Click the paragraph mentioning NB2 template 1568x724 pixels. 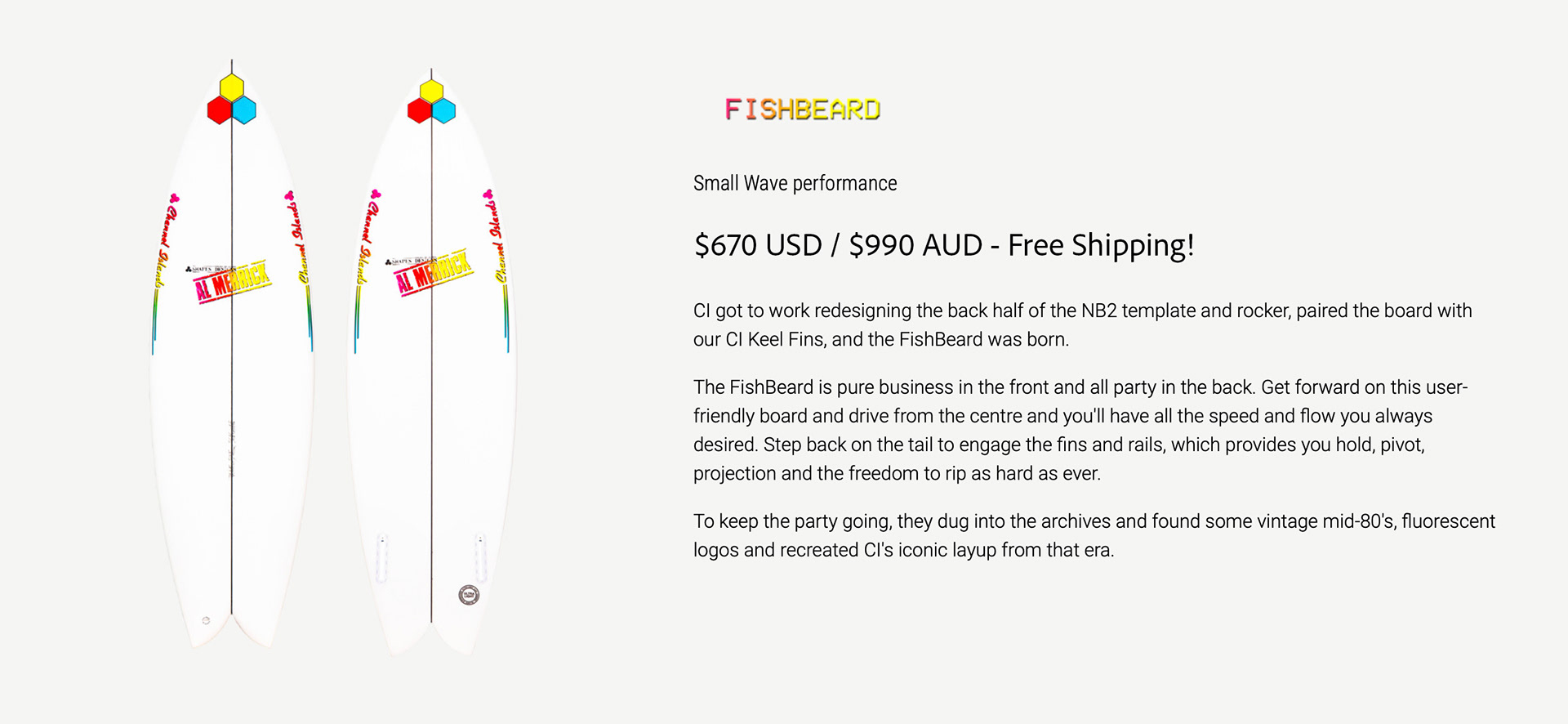pos(1083,324)
